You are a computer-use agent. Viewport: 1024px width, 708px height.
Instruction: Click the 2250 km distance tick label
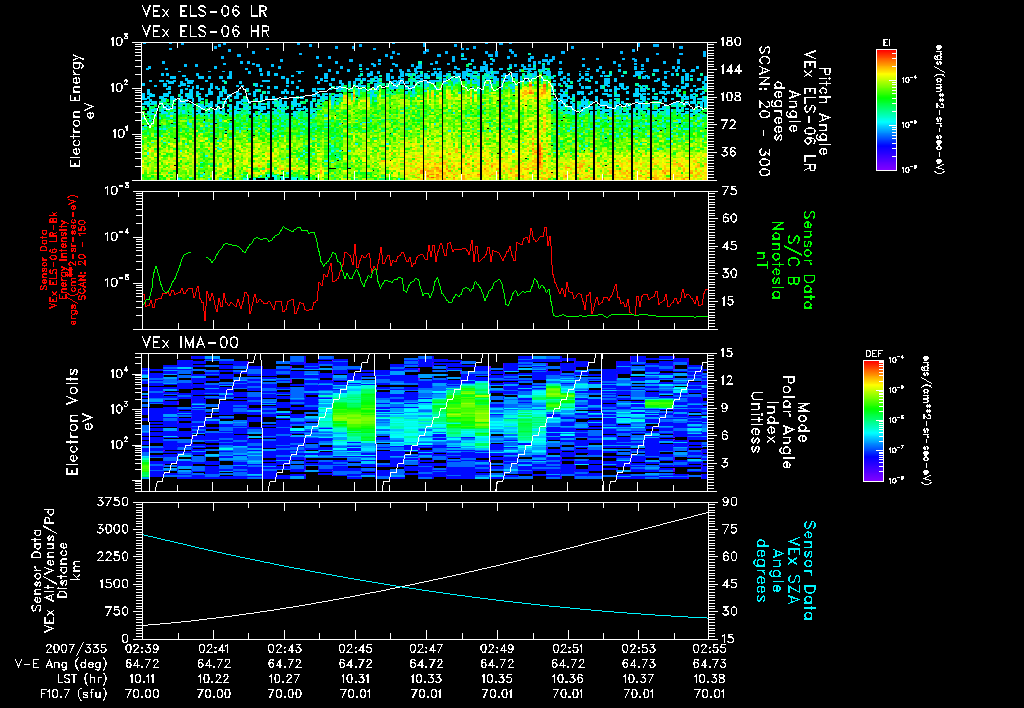coord(113,556)
